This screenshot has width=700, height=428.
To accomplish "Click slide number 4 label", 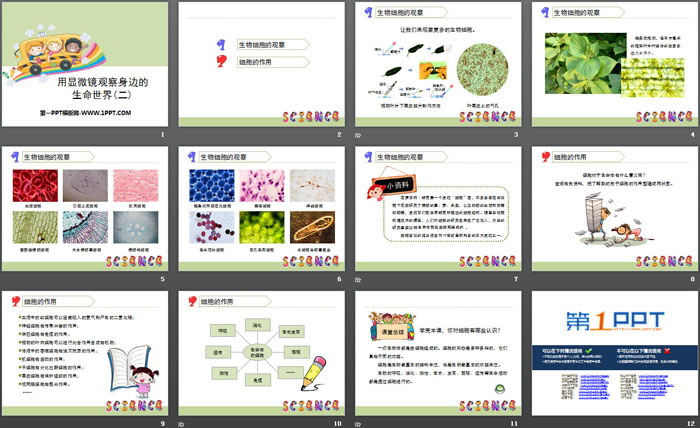I will point(693,134).
